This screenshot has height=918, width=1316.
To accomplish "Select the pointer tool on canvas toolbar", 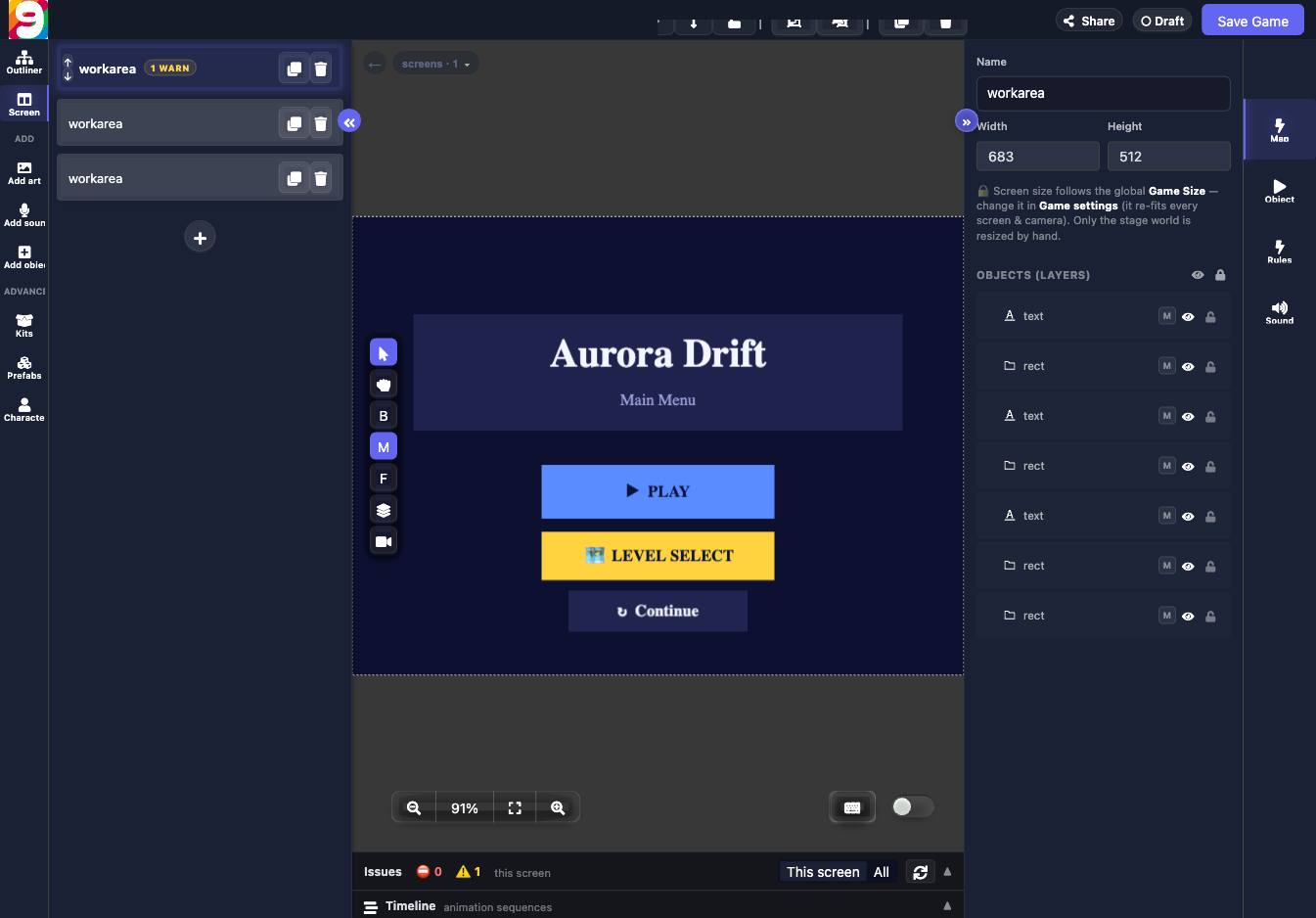I will coord(384,353).
